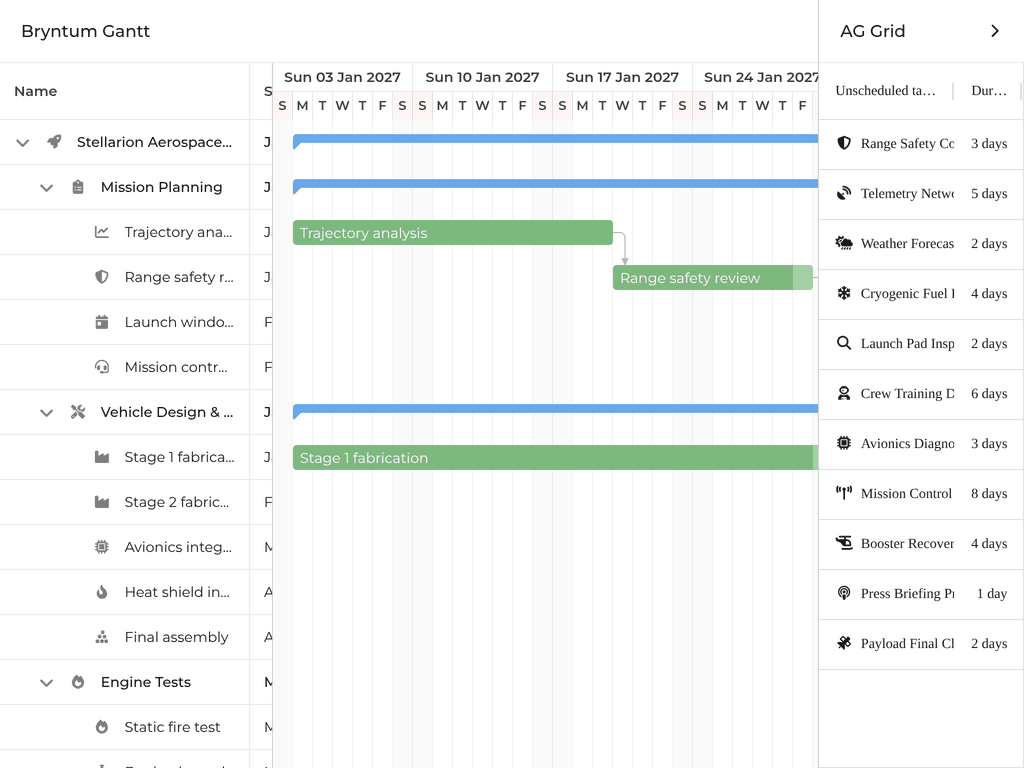Click the helicopter icon for Booster Recovery task
The image size is (1024, 768).
point(844,543)
